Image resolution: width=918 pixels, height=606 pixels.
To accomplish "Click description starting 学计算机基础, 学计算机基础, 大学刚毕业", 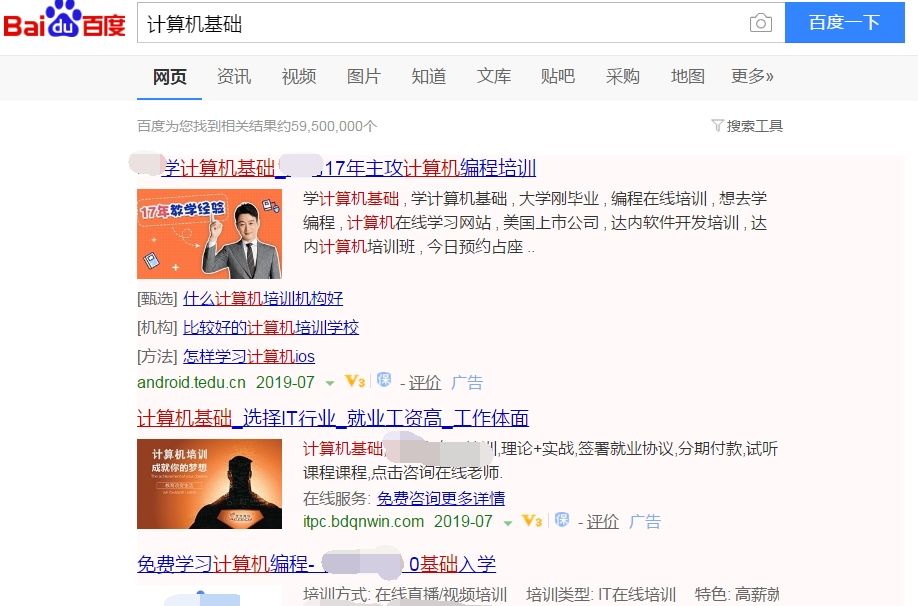I will point(535,222).
